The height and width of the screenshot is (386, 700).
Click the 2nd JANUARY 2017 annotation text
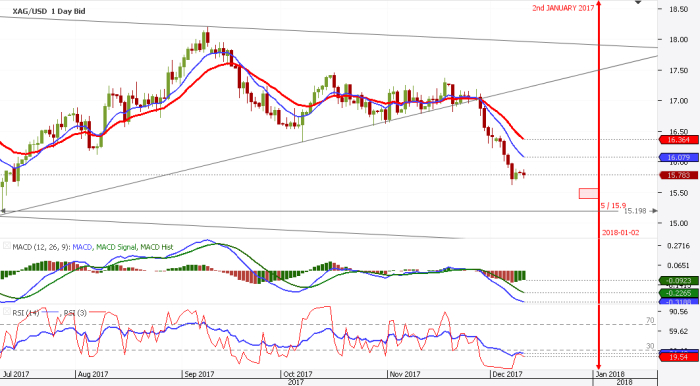(x=563, y=8)
